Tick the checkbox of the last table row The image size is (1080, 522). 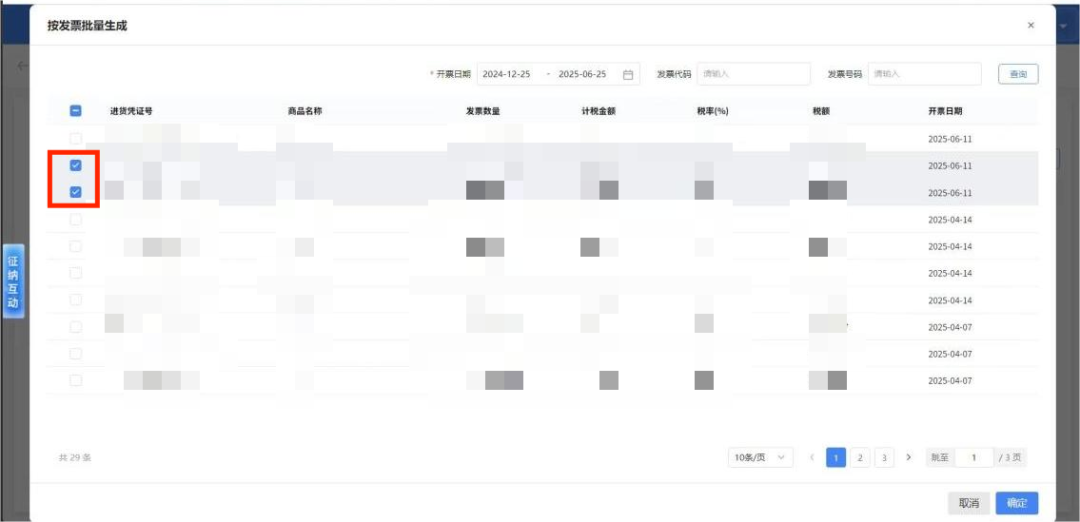(x=75, y=380)
